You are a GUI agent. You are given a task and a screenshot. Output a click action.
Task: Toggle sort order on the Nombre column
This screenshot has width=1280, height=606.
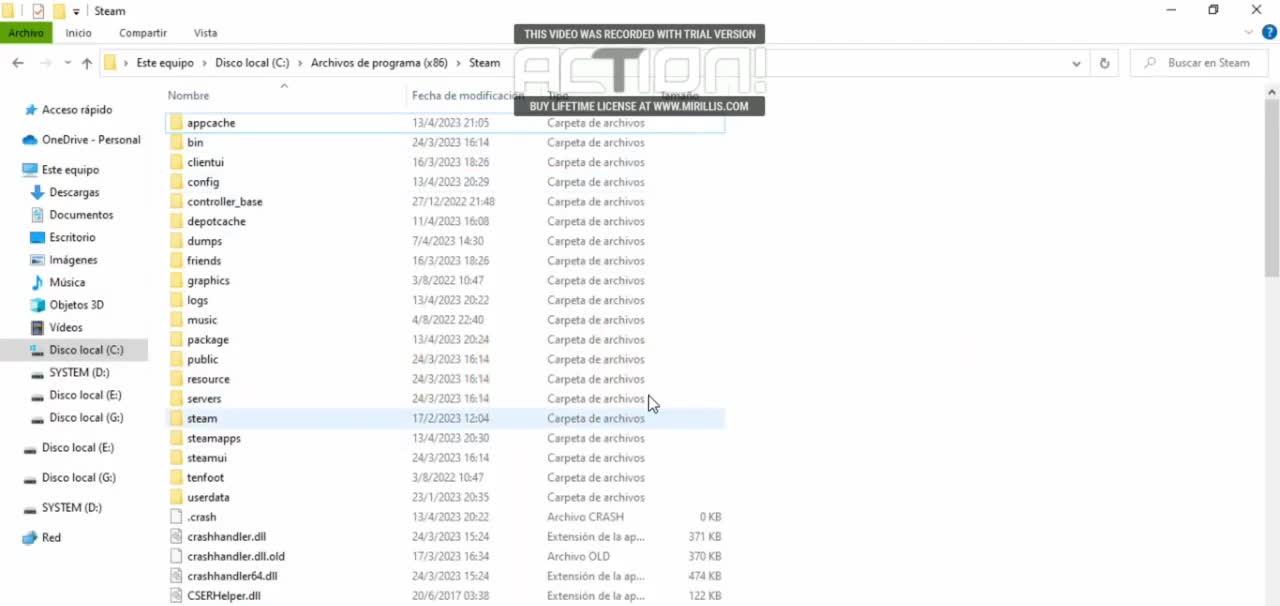click(188, 95)
